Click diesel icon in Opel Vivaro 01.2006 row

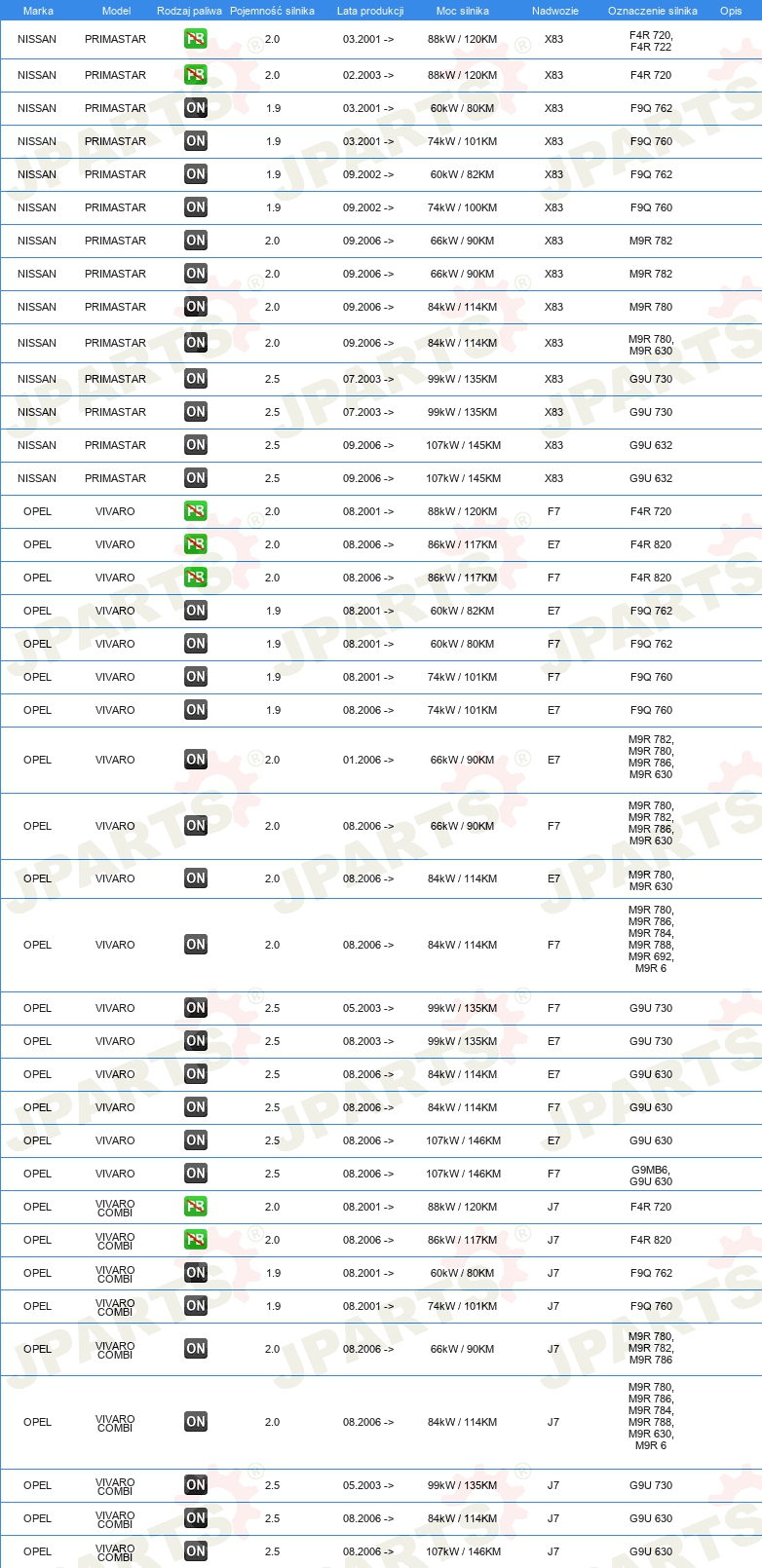coord(196,760)
